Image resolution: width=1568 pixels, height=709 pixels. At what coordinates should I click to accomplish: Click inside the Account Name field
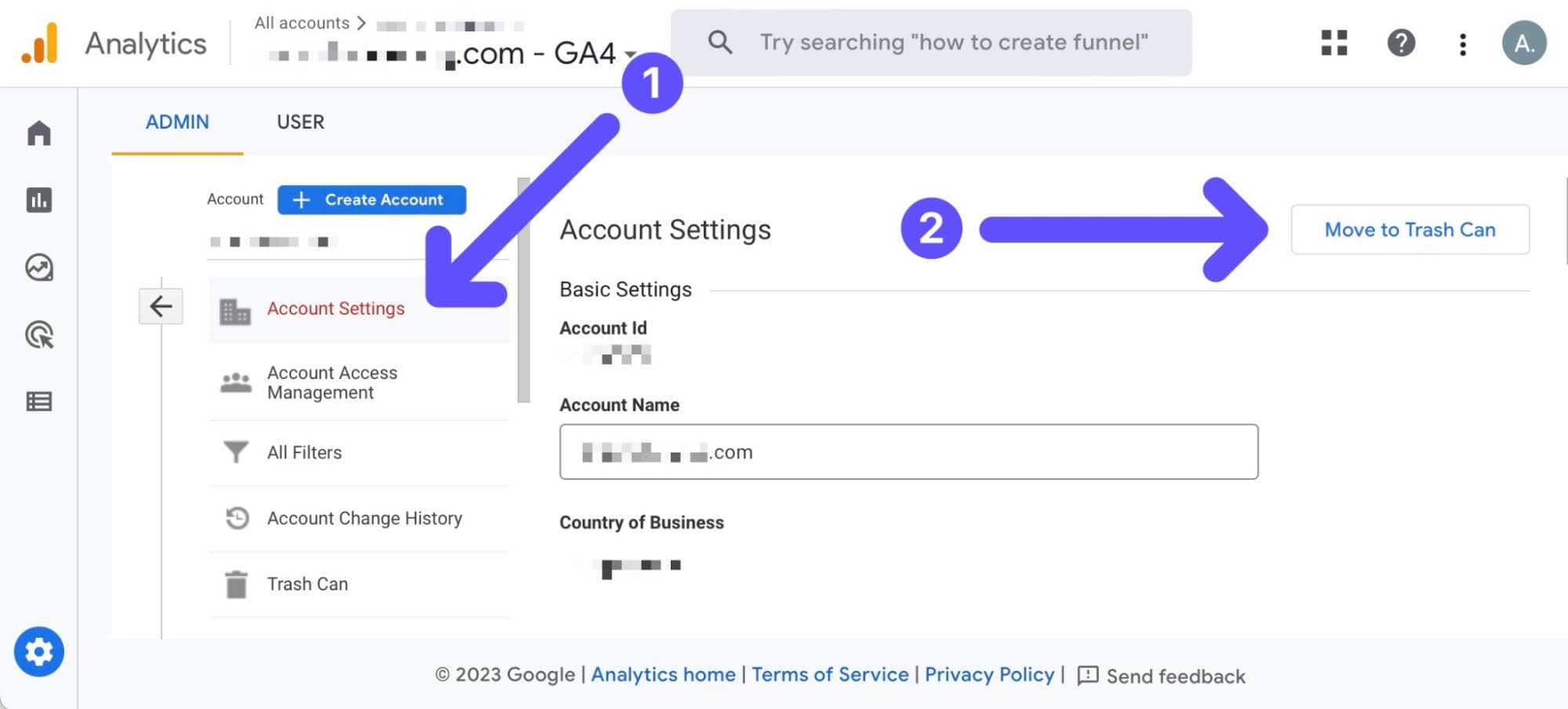[x=908, y=451]
